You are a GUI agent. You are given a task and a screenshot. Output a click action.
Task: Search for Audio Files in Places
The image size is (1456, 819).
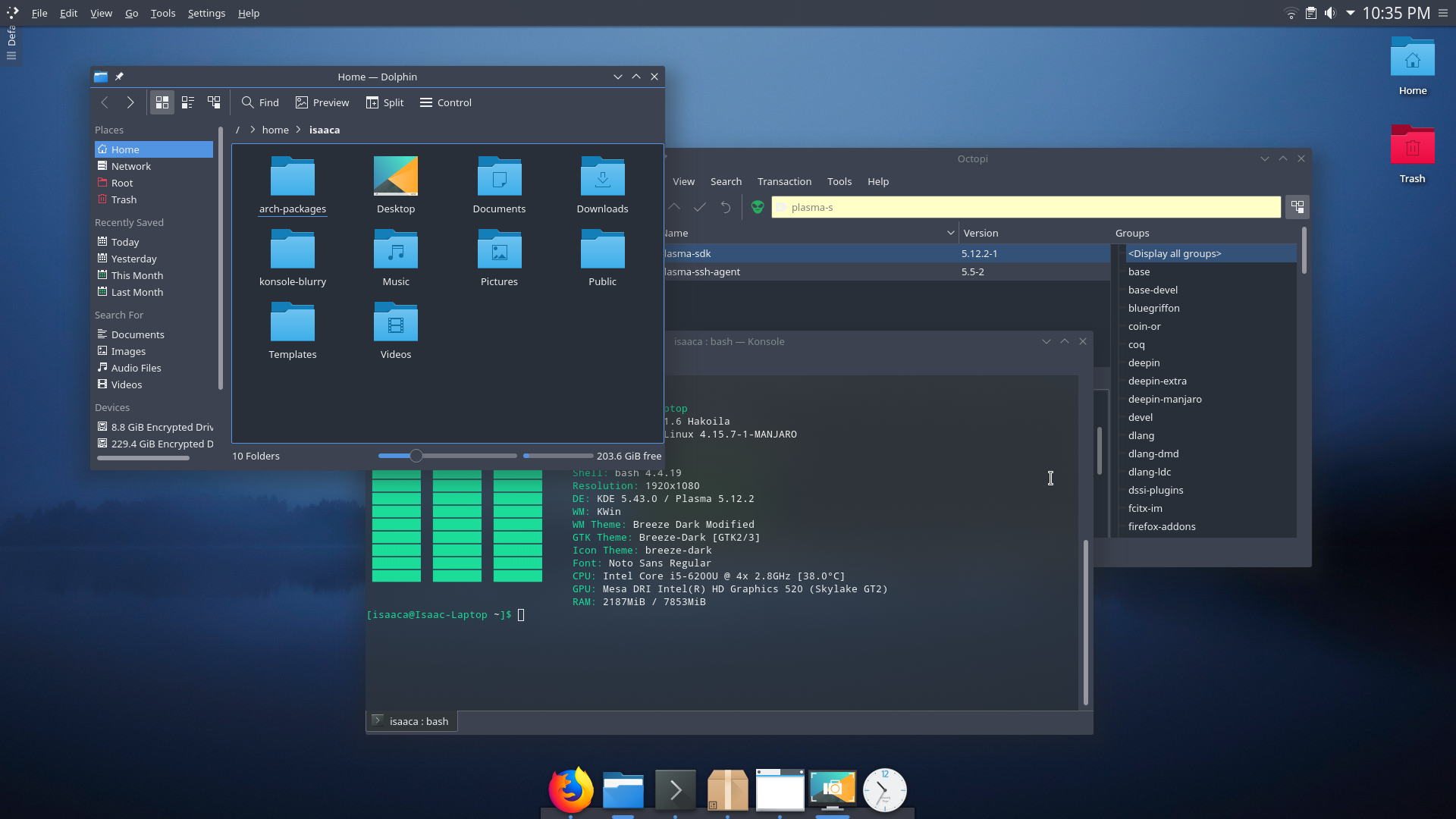tap(154, 368)
